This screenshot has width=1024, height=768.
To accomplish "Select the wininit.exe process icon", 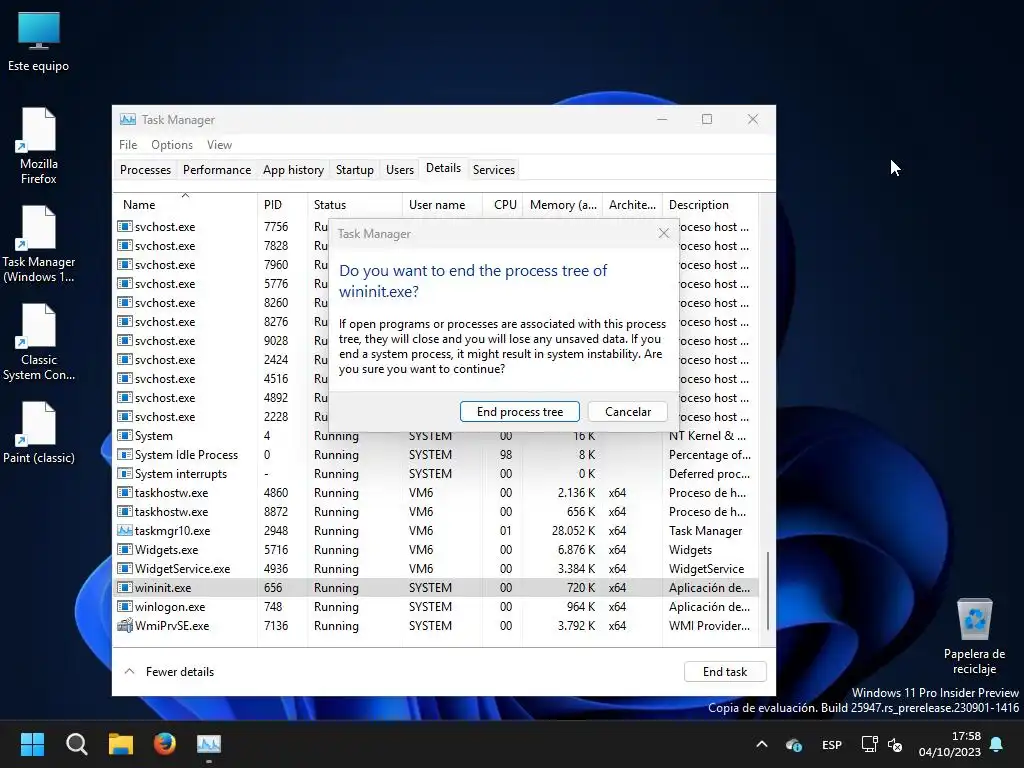I will tap(125, 587).
